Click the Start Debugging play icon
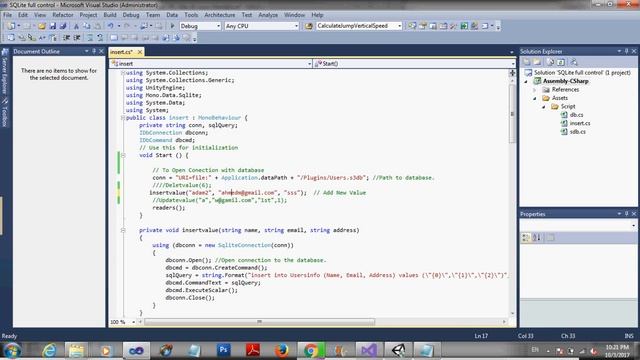Screen dimensions: 640x360 [172, 26]
